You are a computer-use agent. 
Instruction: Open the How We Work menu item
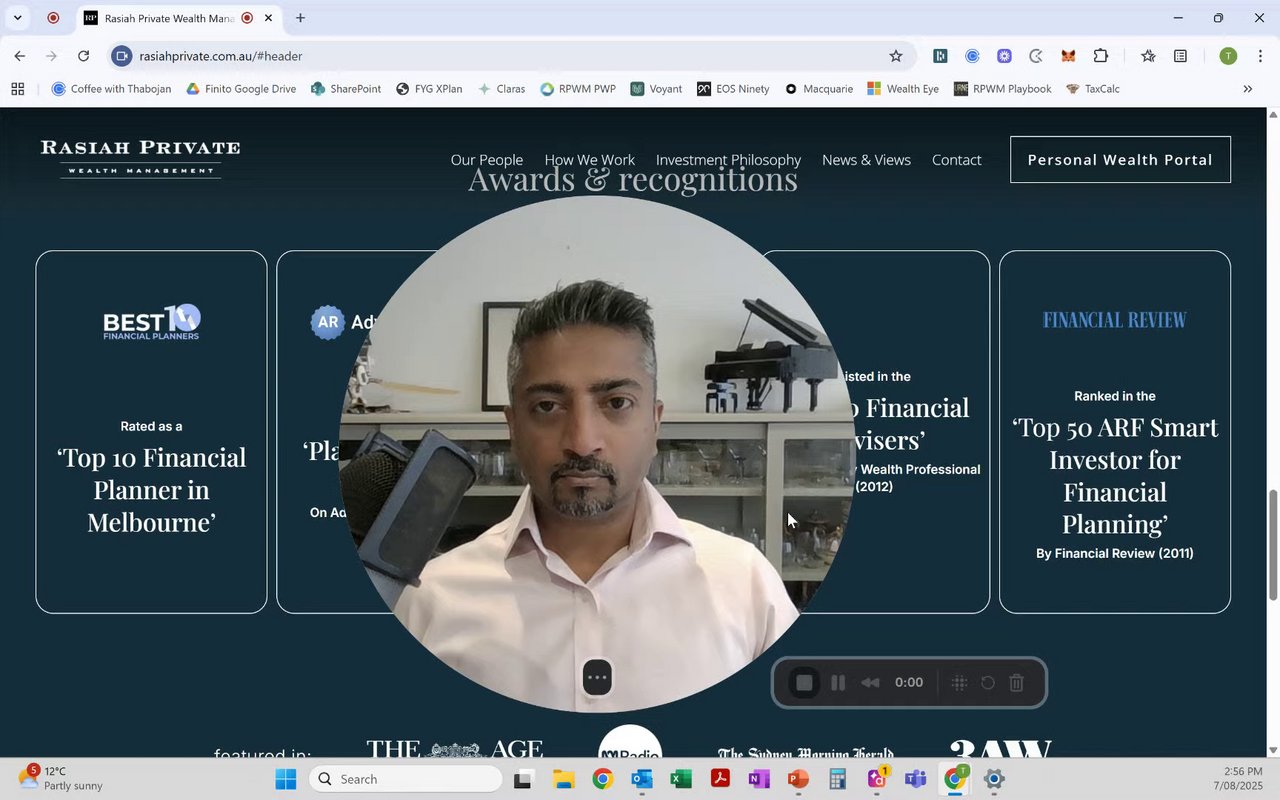(590, 160)
